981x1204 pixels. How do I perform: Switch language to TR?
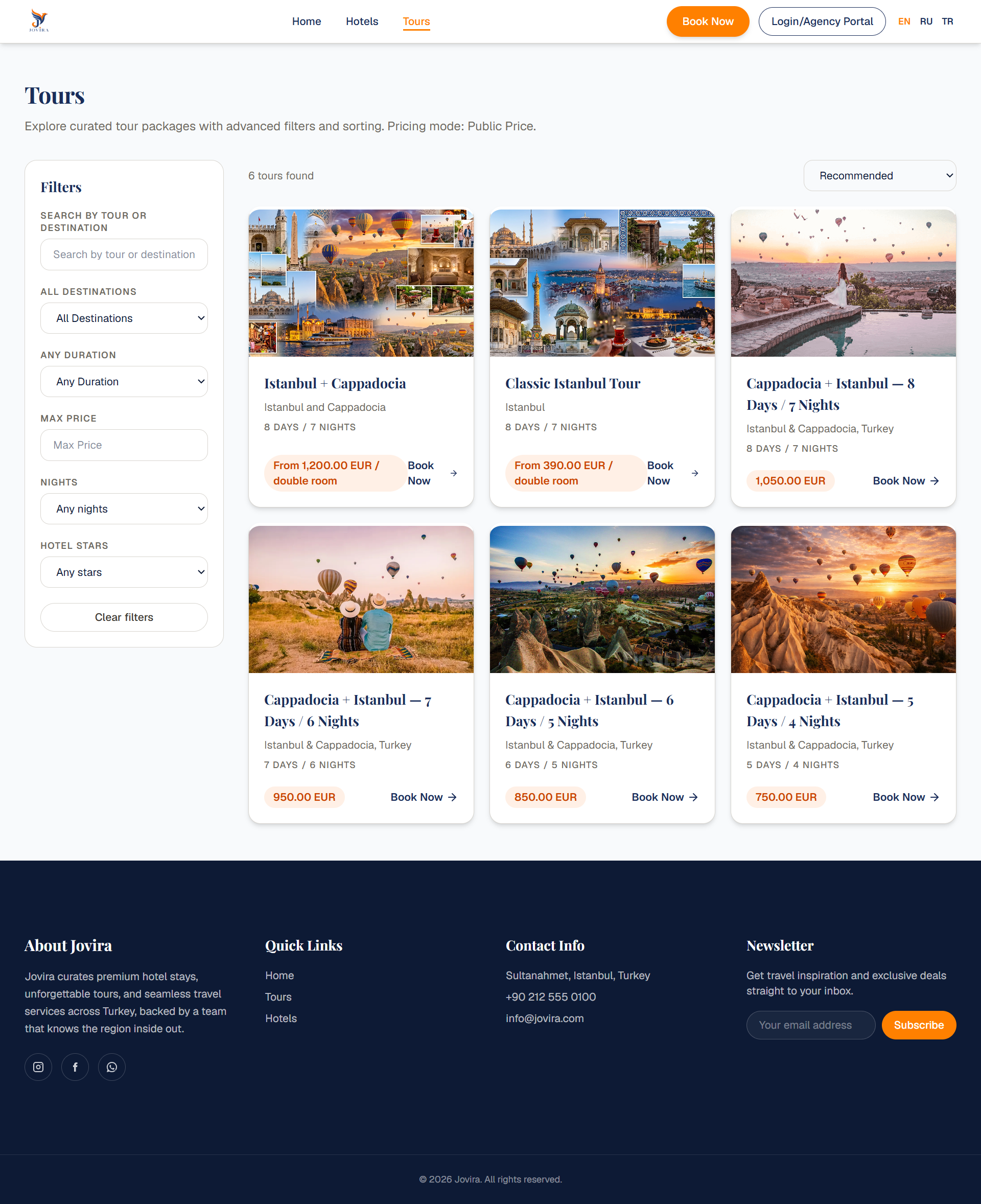coord(947,21)
